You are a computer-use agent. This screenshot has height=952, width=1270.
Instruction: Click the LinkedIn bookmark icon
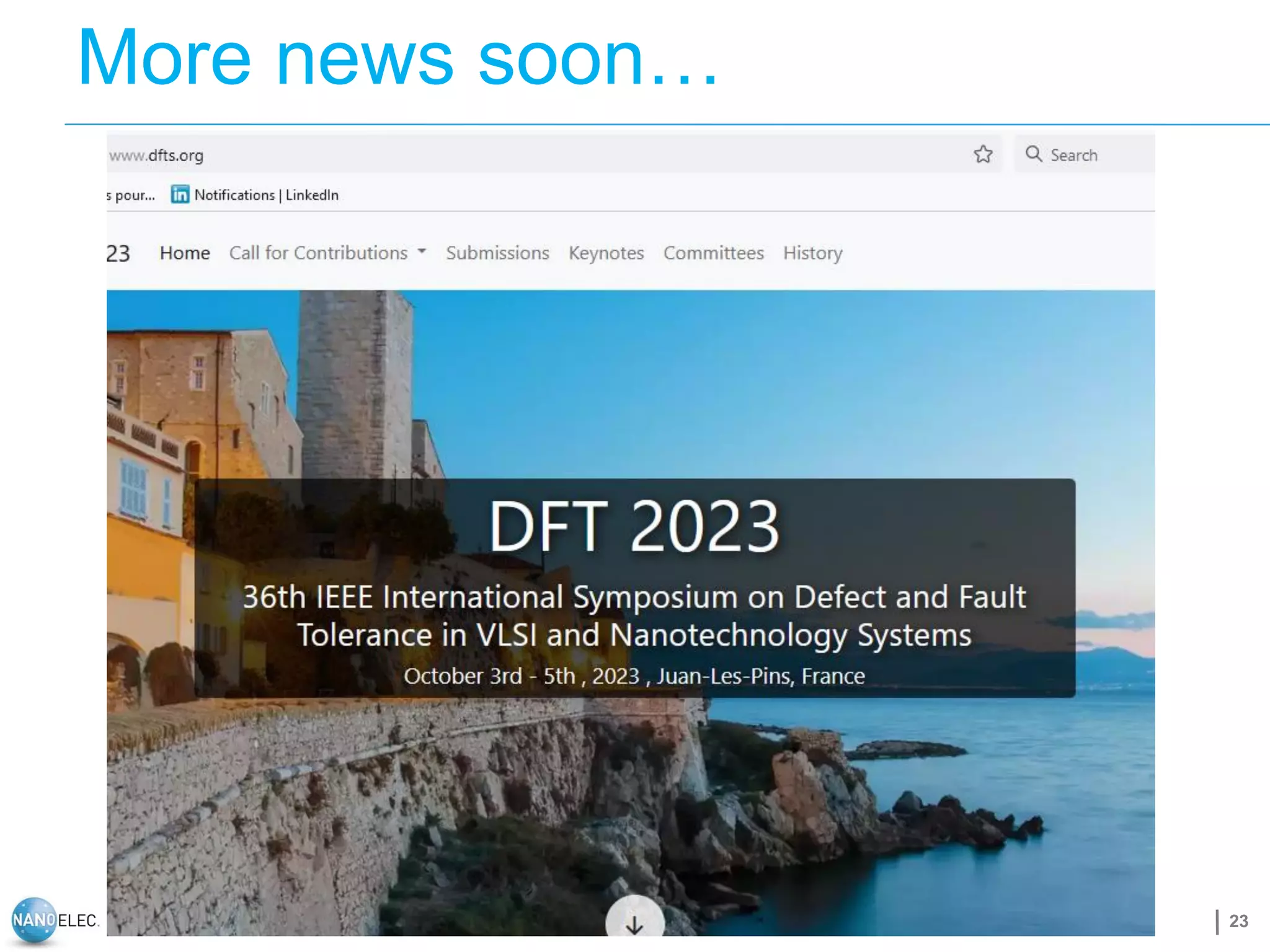[x=180, y=195]
